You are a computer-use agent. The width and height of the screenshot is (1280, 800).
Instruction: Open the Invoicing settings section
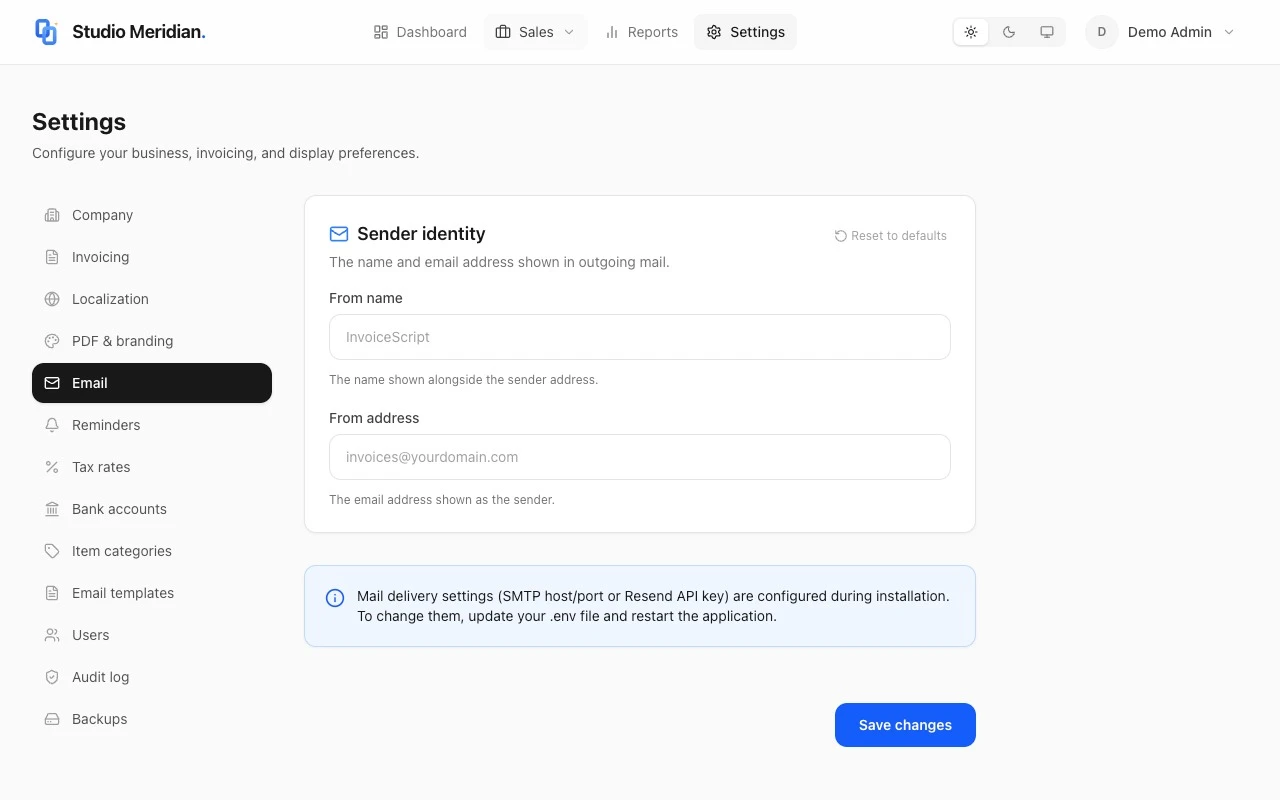[x=152, y=257]
